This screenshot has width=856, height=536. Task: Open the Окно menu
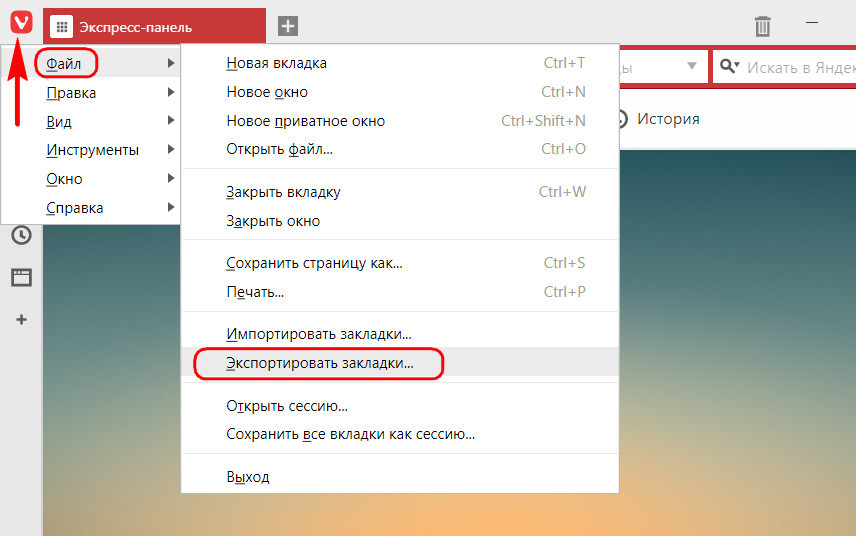91,178
